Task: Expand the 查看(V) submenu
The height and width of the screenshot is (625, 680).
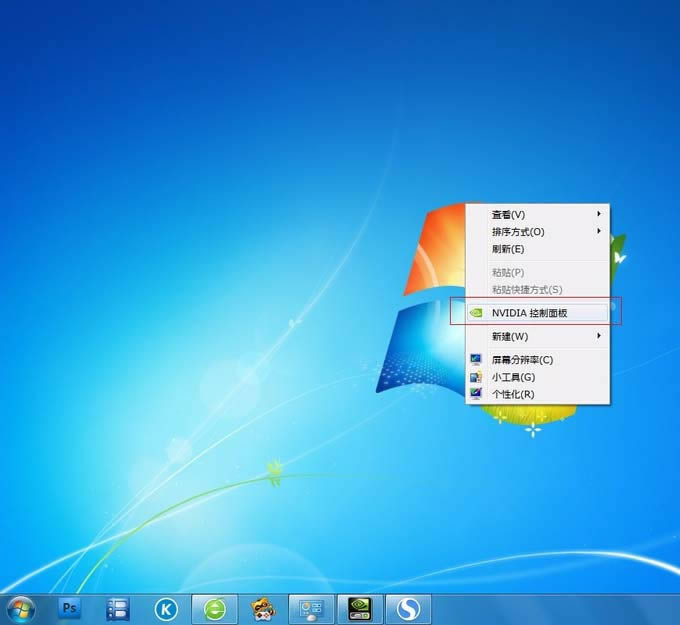Action: 537,214
